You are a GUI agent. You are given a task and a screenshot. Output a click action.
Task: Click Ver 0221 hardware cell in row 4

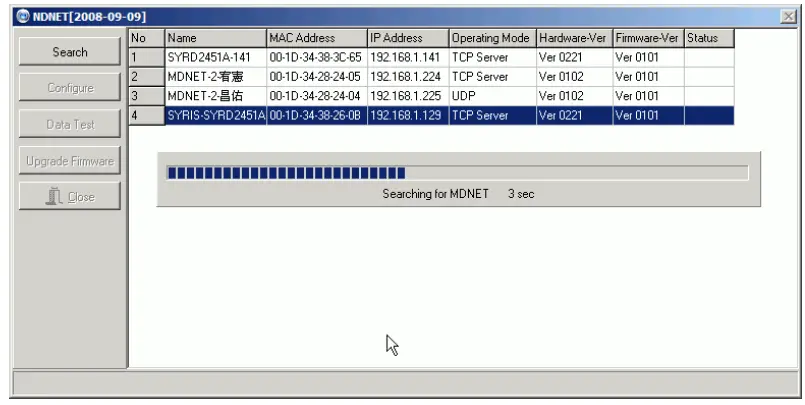[x=574, y=115]
